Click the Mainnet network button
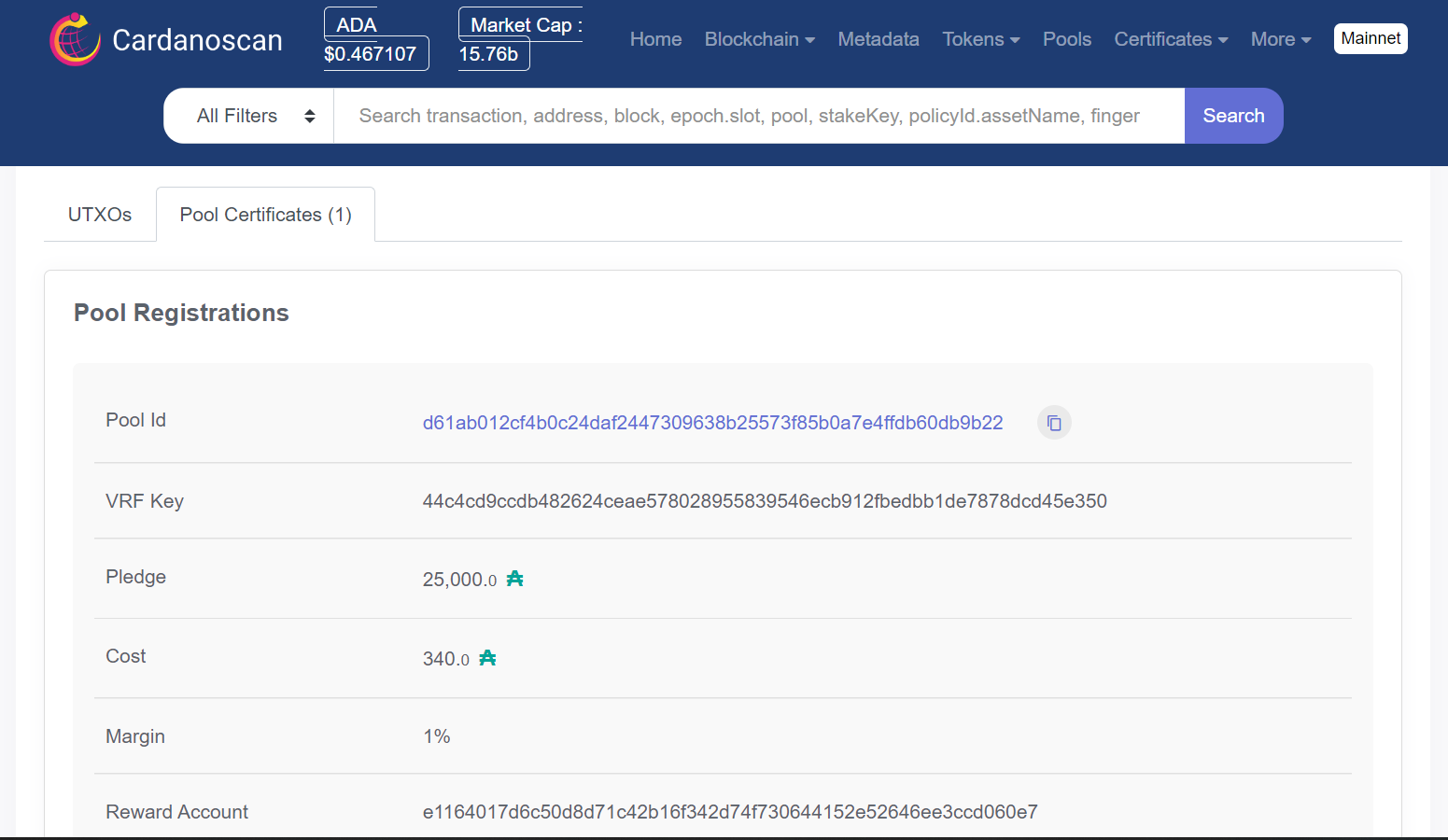 1370,38
